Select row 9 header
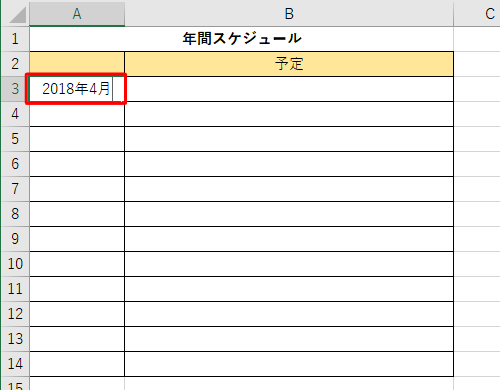 (15, 239)
